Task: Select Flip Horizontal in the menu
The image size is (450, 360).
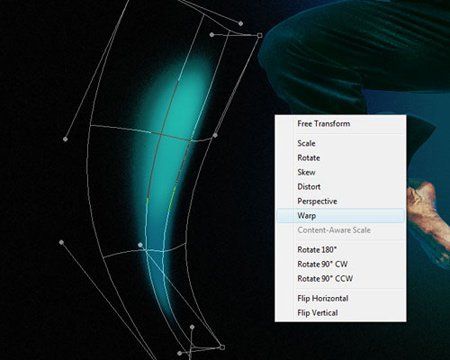Action: pyautogui.click(x=340, y=298)
